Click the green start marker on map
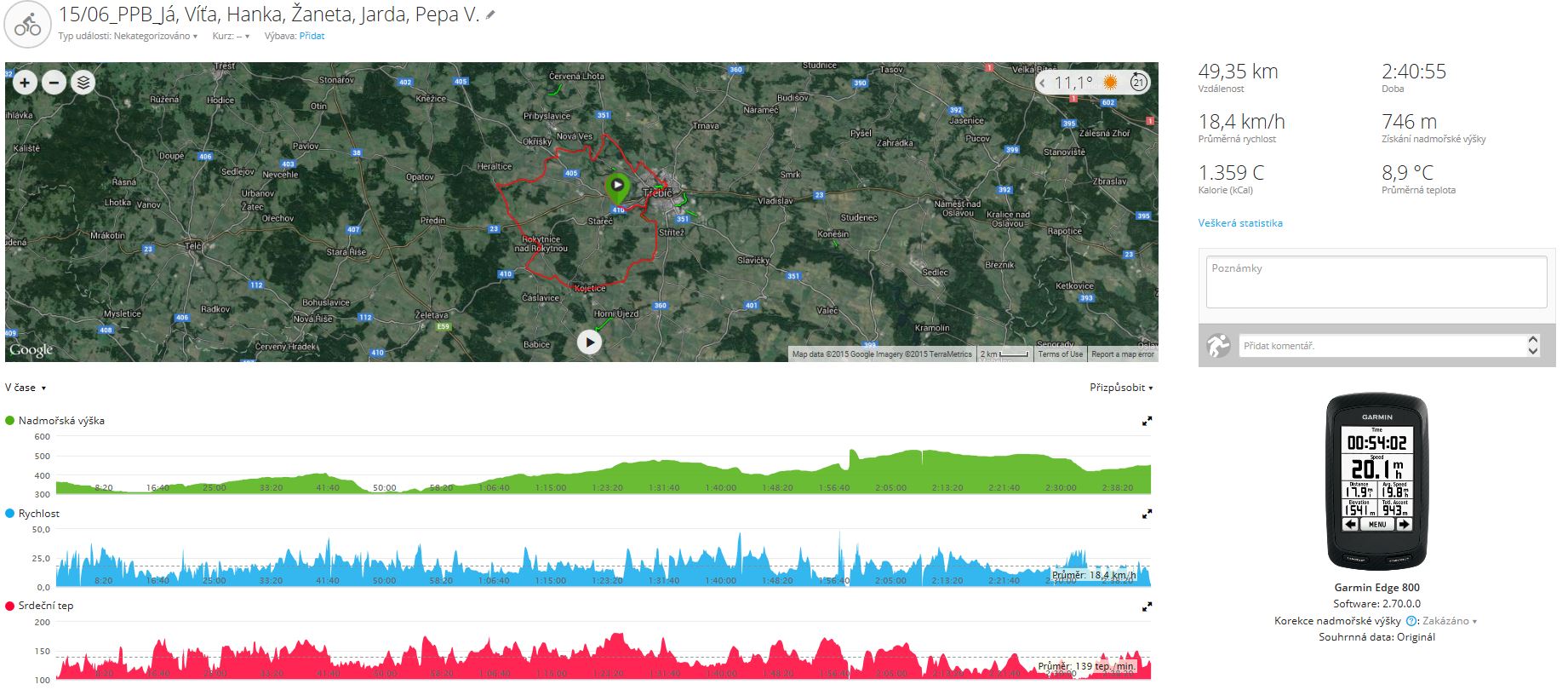The width and height of the screenshot is (1568, 690). 617,186
